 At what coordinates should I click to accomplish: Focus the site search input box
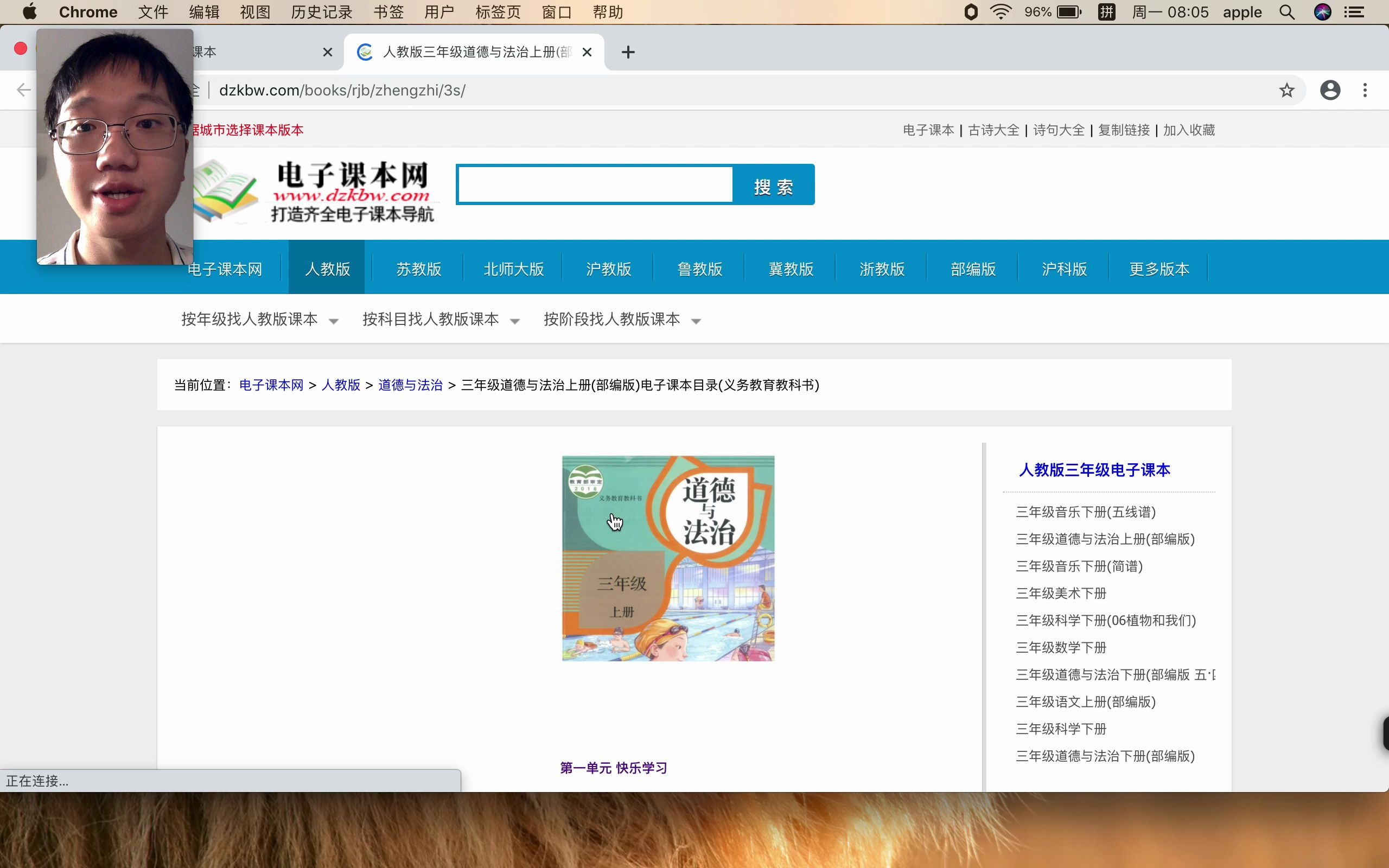(x=595, y=184)
